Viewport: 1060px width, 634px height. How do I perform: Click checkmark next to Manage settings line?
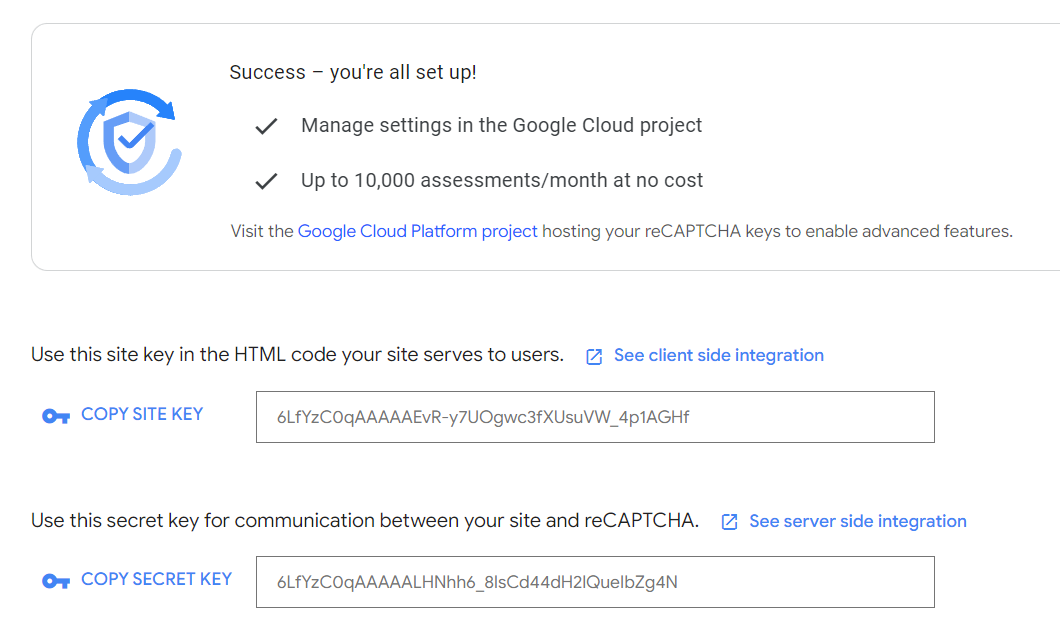click(x=266, y=126)
